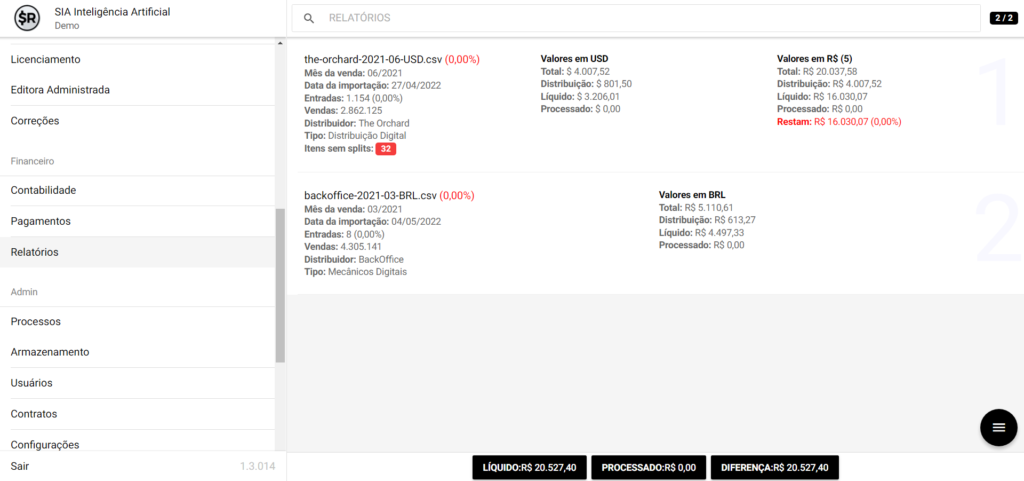Screen dimensions: 1024x481
Task: Type in the Relatórios search field
Action: tap(640, 18)
